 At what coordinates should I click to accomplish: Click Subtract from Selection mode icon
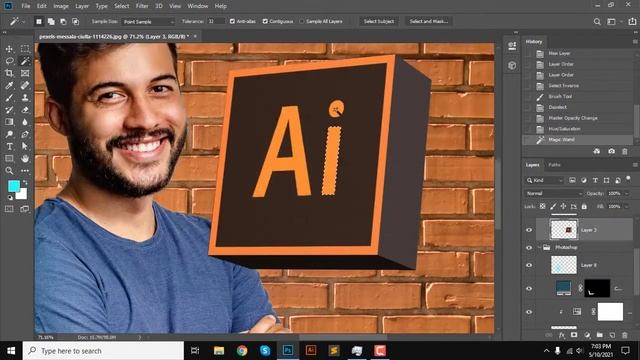point(63,21)
